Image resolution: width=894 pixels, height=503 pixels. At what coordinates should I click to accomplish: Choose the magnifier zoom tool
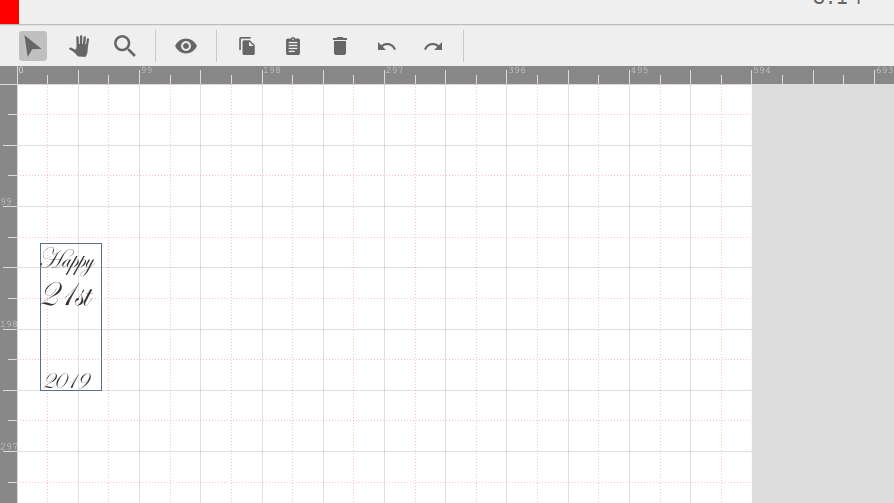[x=125, y=46]
